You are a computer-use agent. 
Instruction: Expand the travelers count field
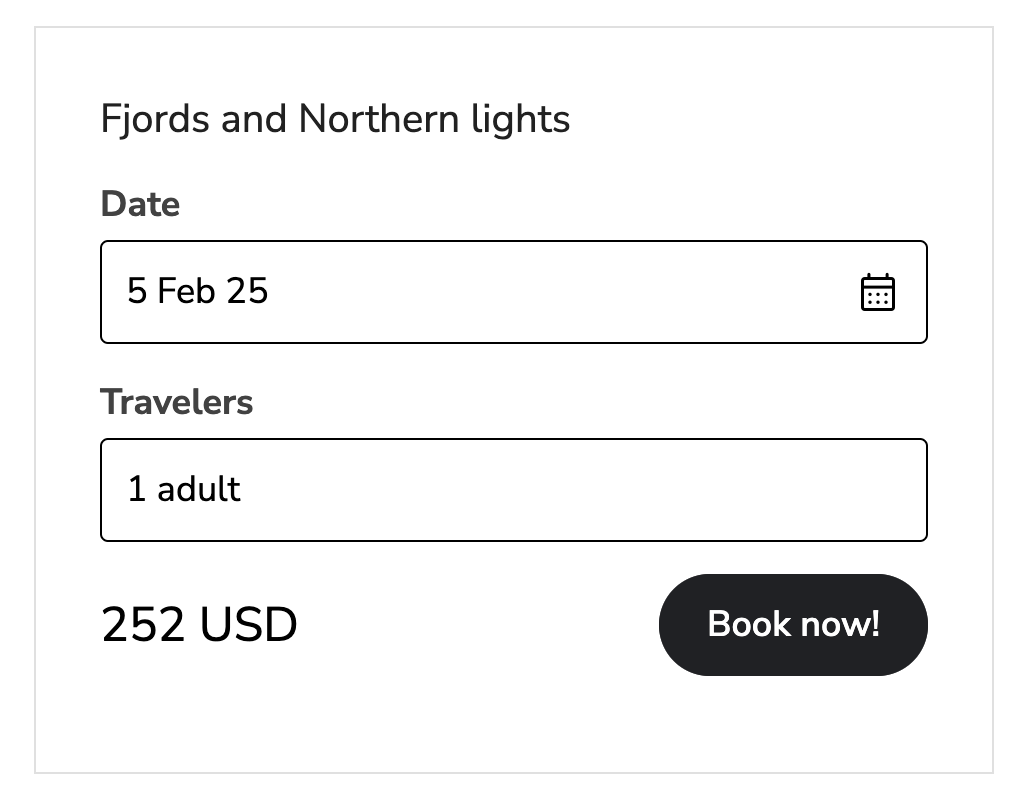[x=514, y=490]
